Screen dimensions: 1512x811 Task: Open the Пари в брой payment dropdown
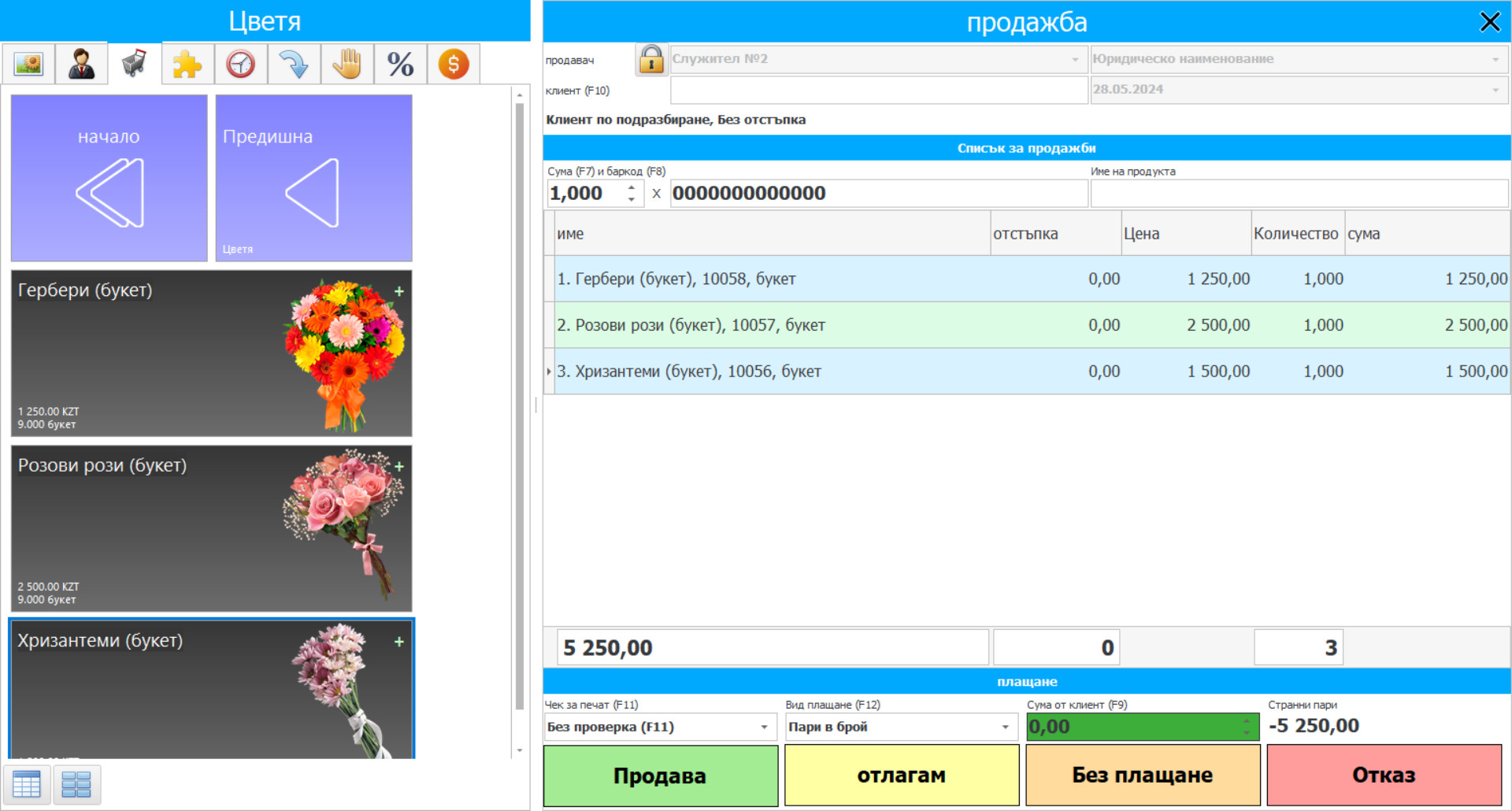point(901,727)
